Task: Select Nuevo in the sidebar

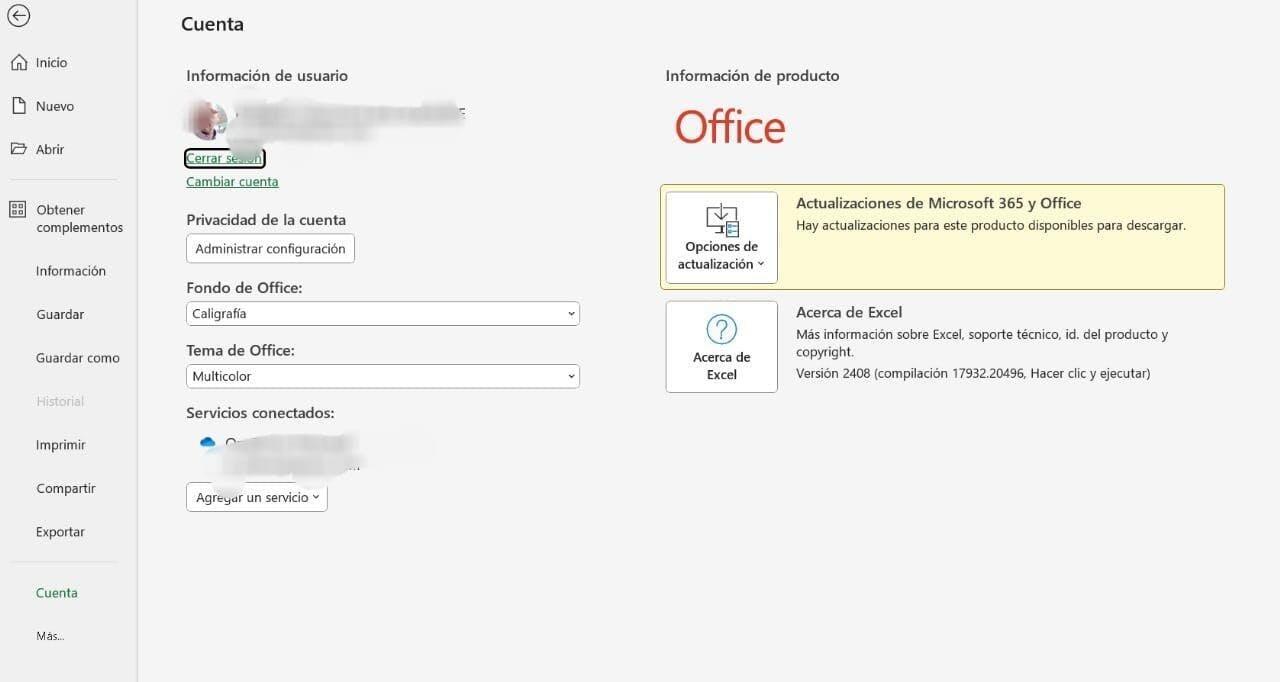Action: (55, 106)
